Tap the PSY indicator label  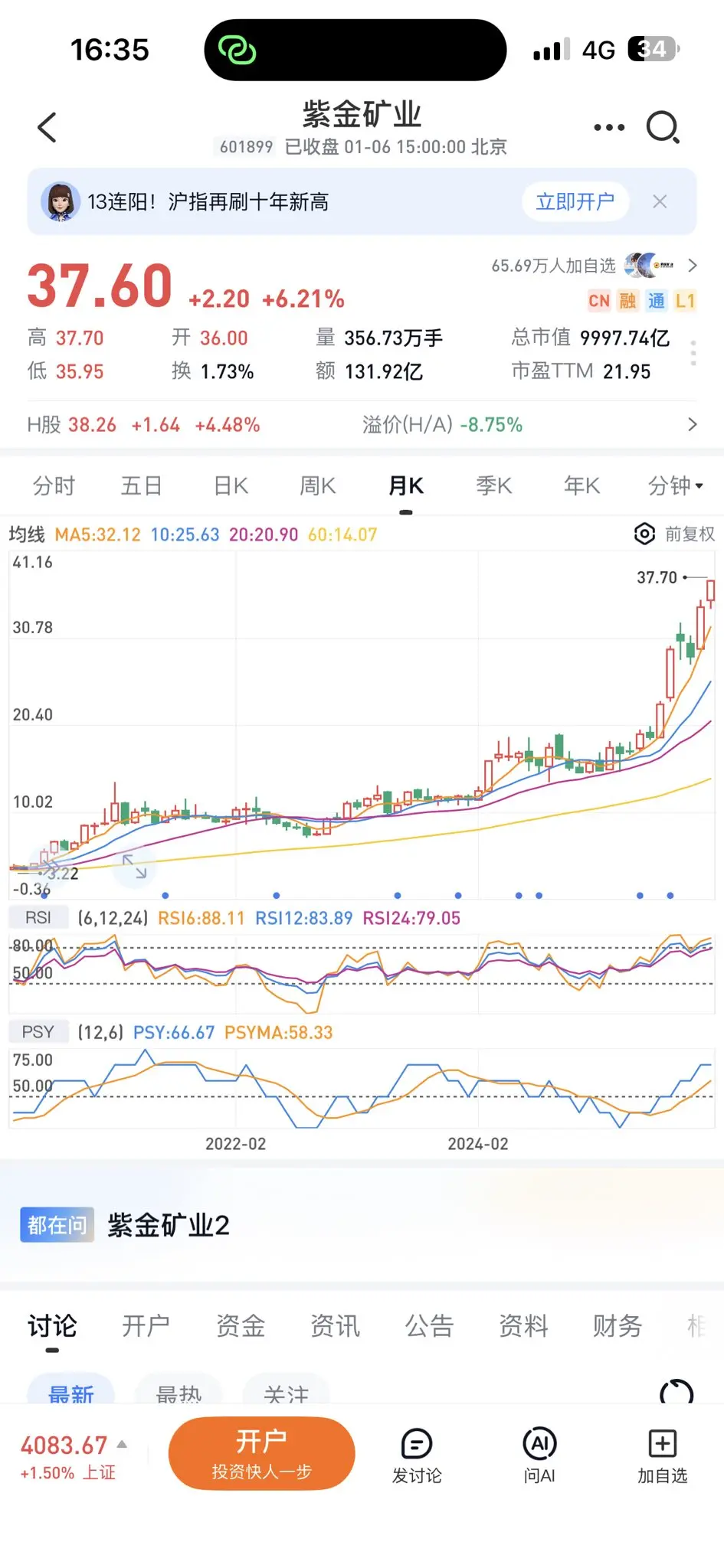tap(38, 1032)
